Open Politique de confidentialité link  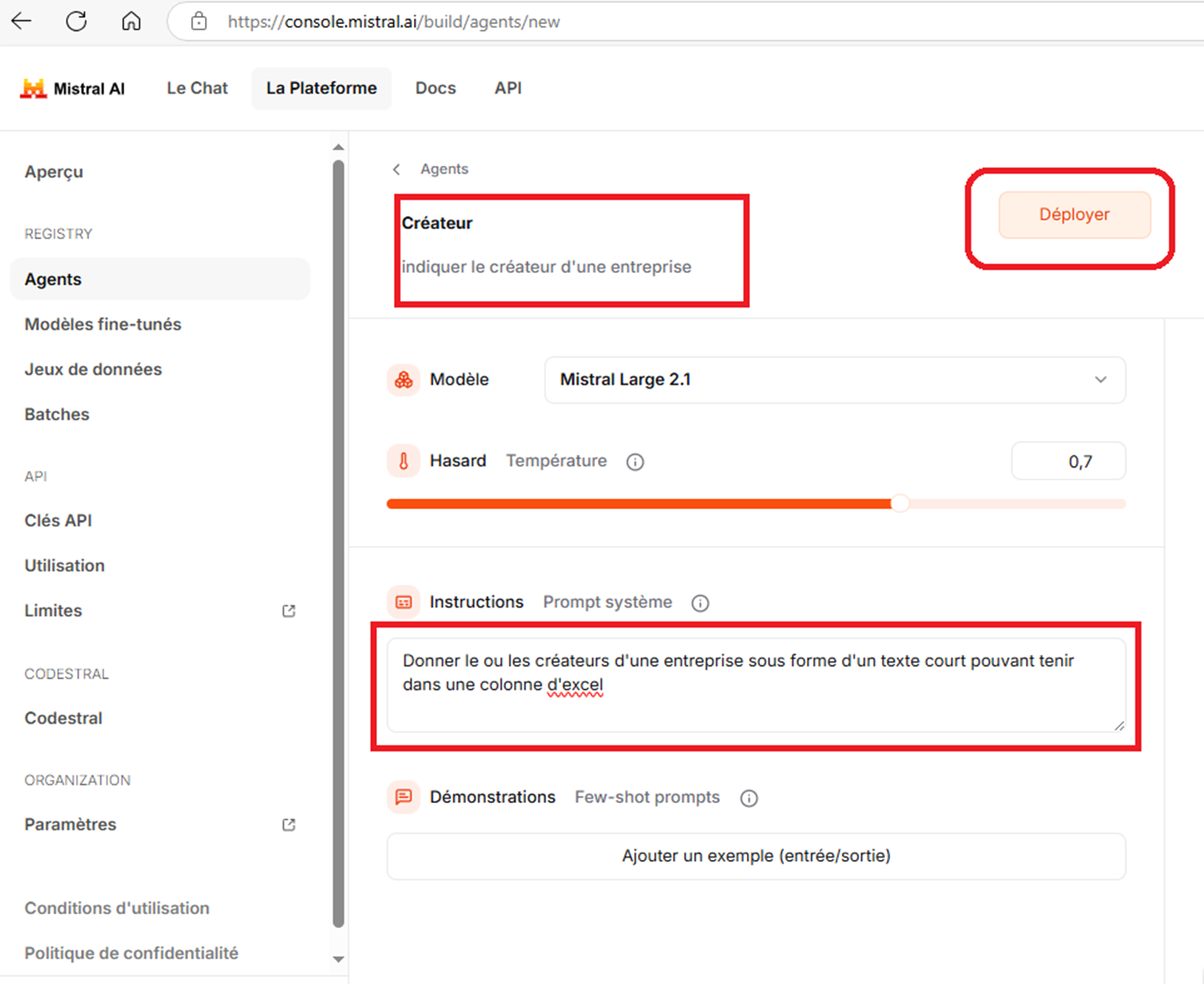[131, 953]
